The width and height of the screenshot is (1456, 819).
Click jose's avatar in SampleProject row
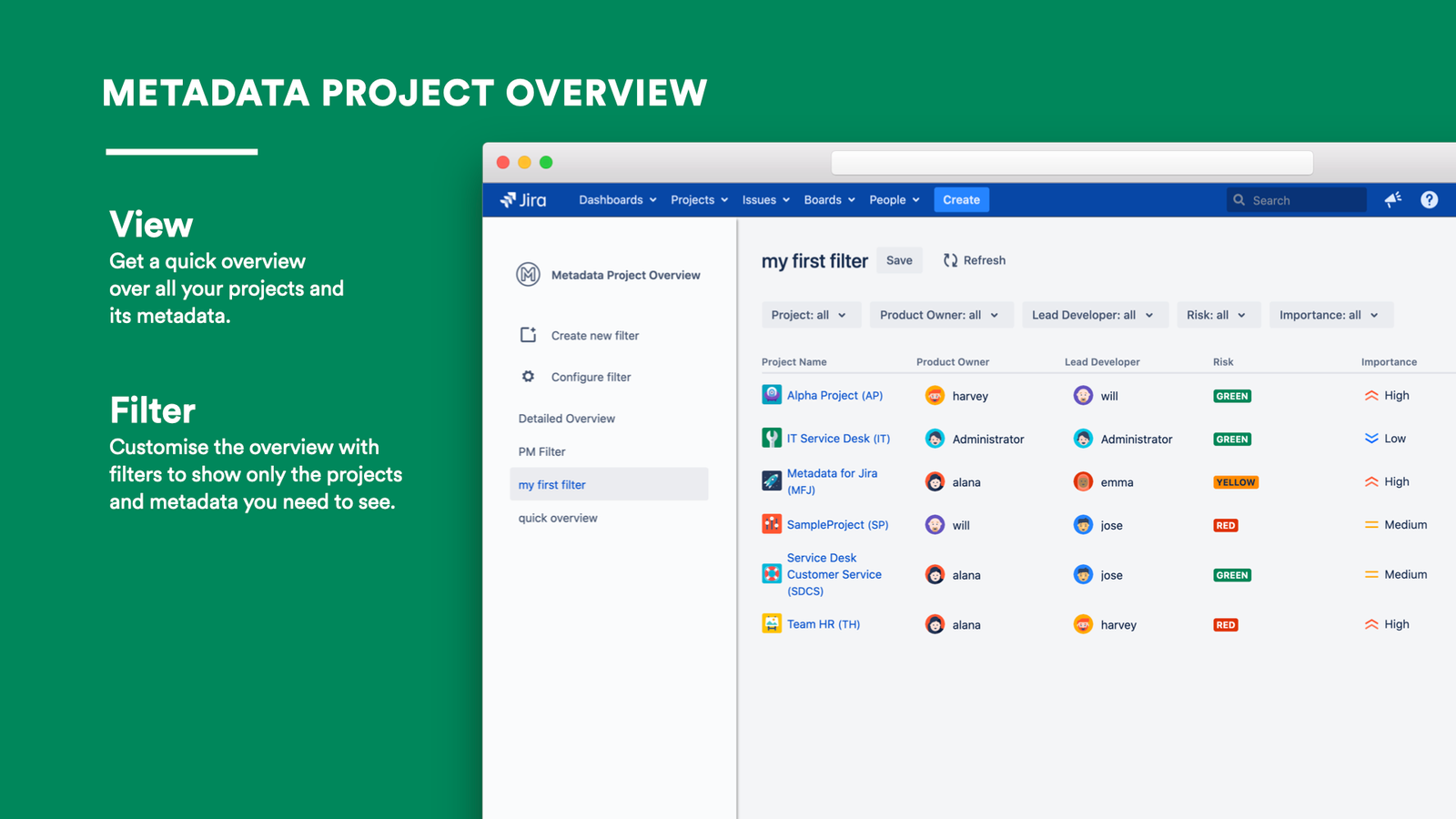click(x=1083, y=525)
